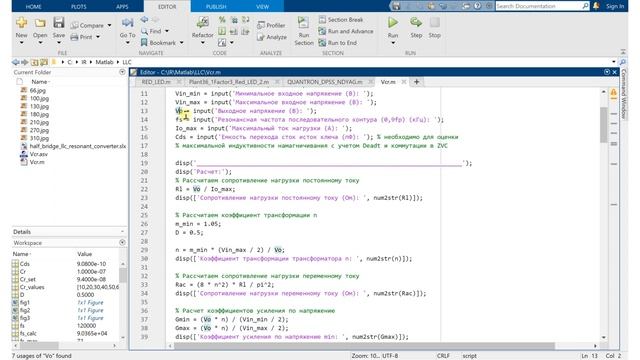
Task: Click the LLC folder in address path
Action: pyautogui.click(x=127, y=62)
